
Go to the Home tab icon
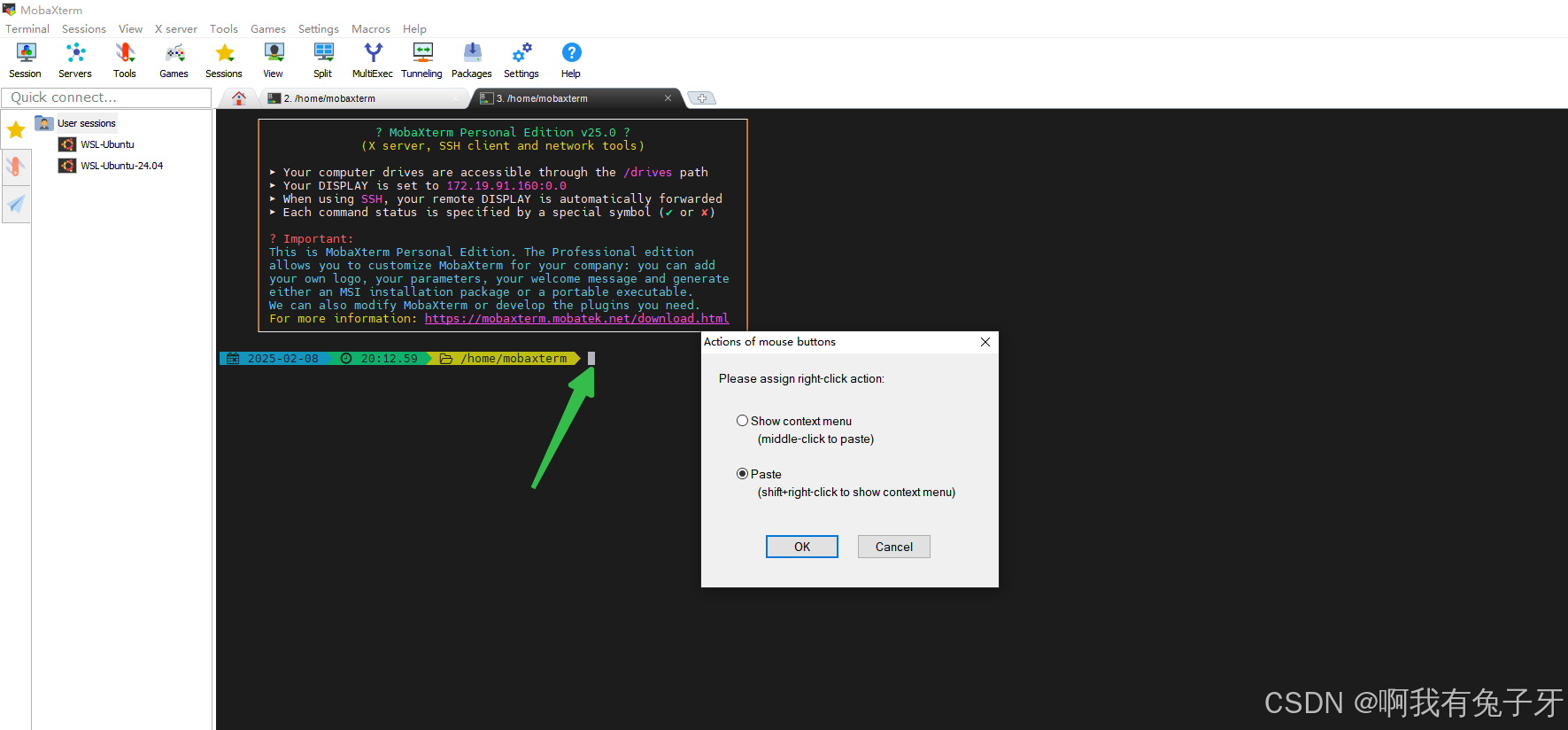click(238, 98)
